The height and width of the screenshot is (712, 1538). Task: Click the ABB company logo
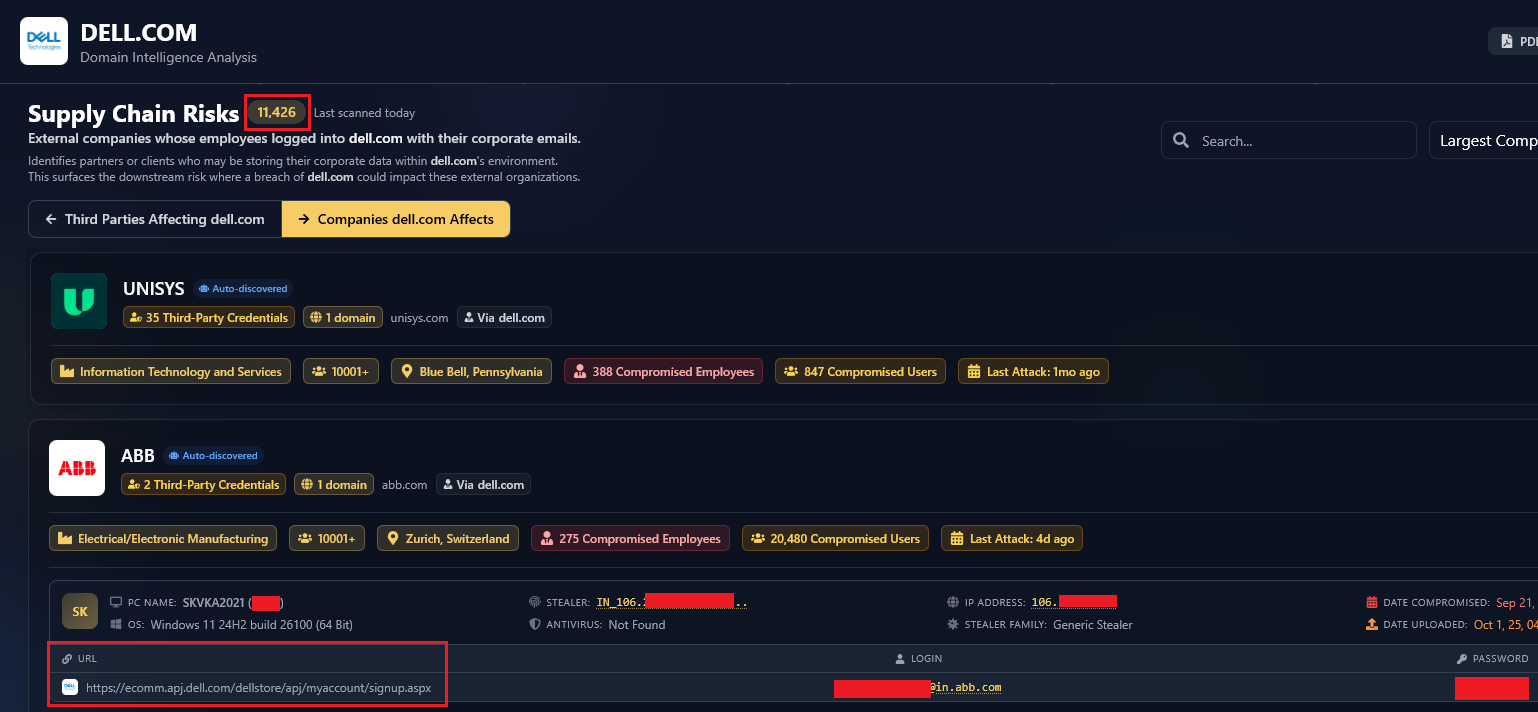(77, 468)
